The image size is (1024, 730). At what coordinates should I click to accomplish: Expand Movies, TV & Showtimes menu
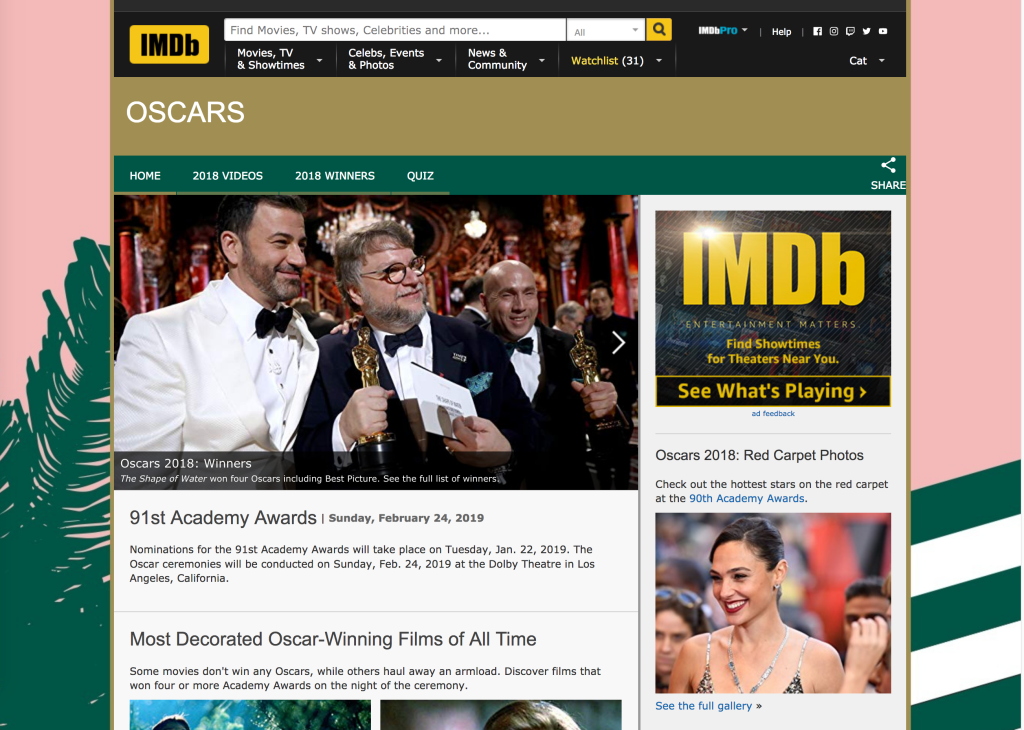click(x=280, y=59)
